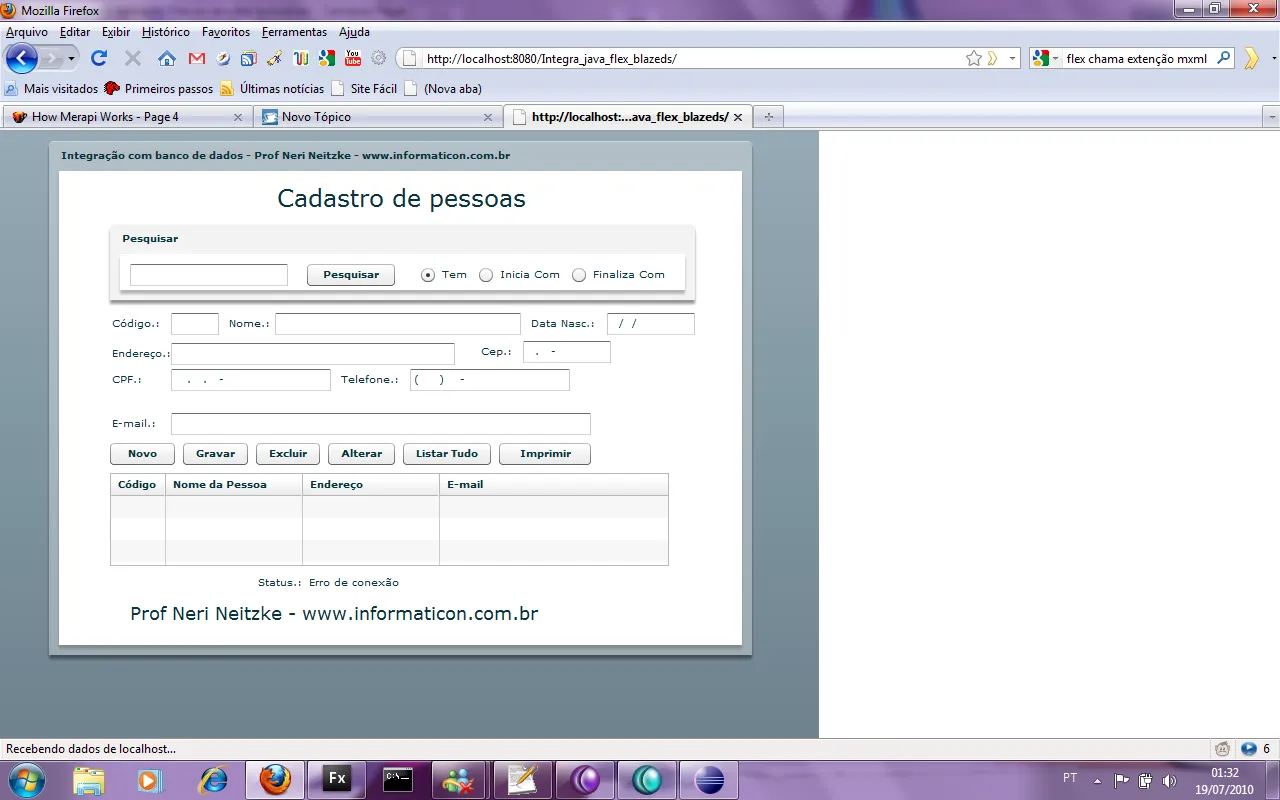1280x800 pixels.
Task: Sort the table by Nome da Pessoa column header
Action: [234, 485]
